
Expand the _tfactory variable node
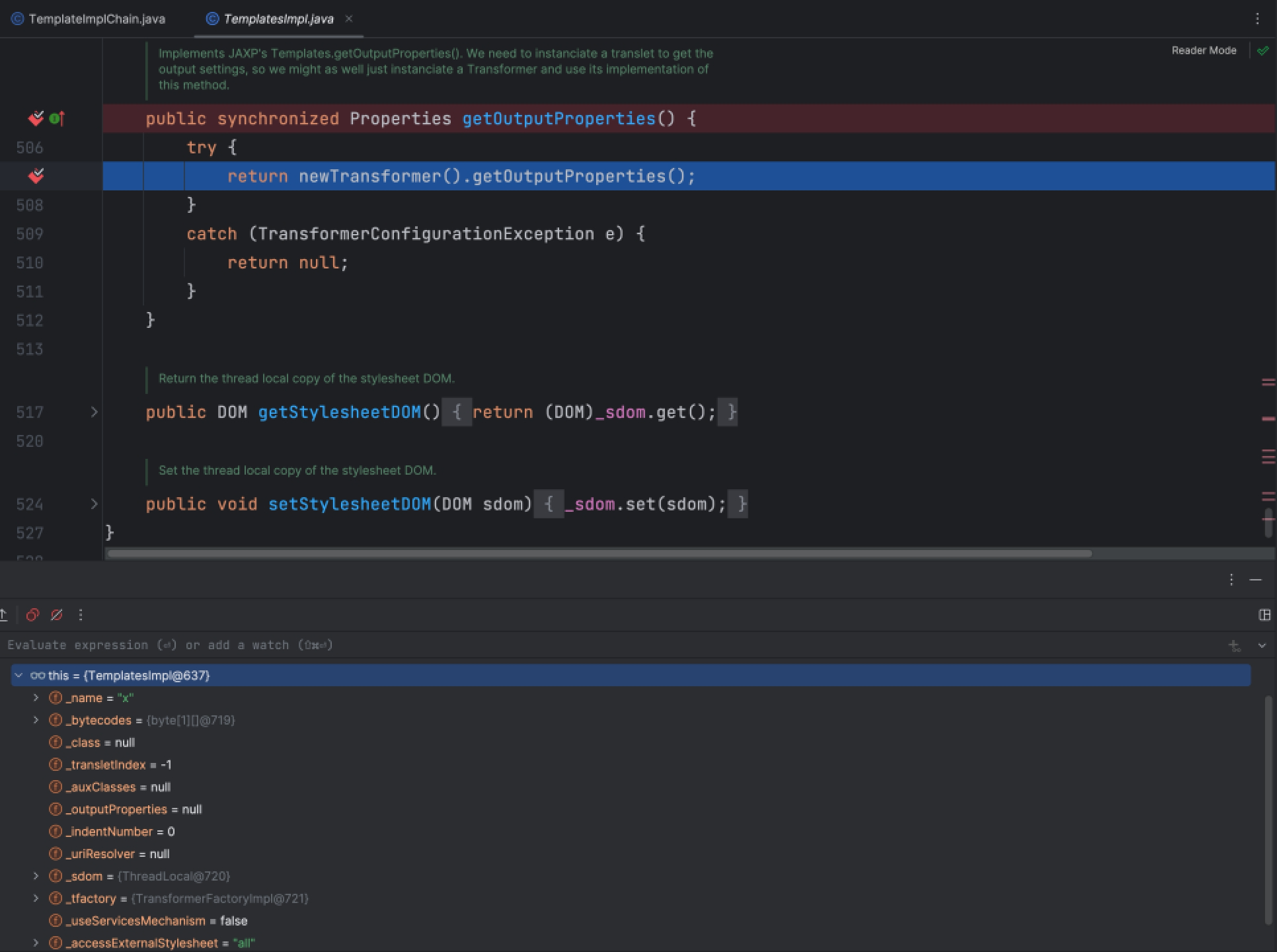click(36, 898)
